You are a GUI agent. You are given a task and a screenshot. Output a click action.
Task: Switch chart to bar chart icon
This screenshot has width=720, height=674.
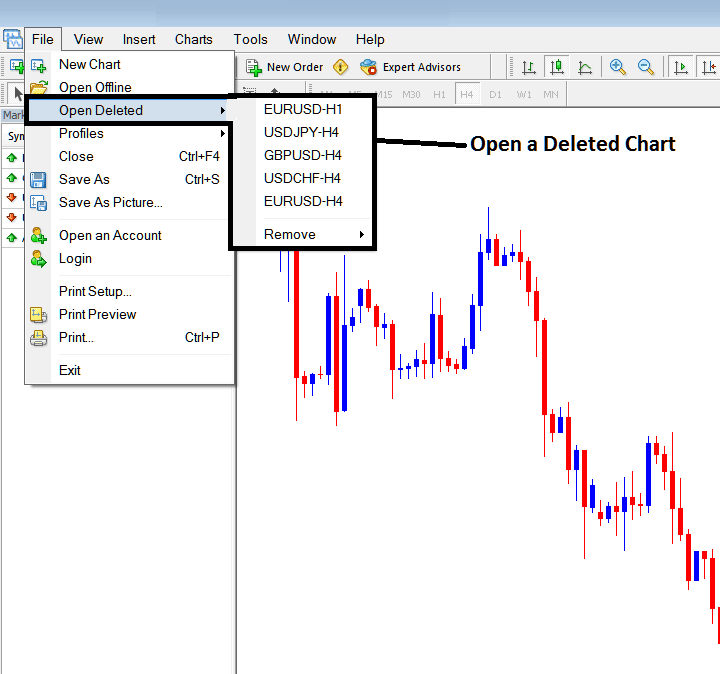pyautogui.click(x=529, y=67)
